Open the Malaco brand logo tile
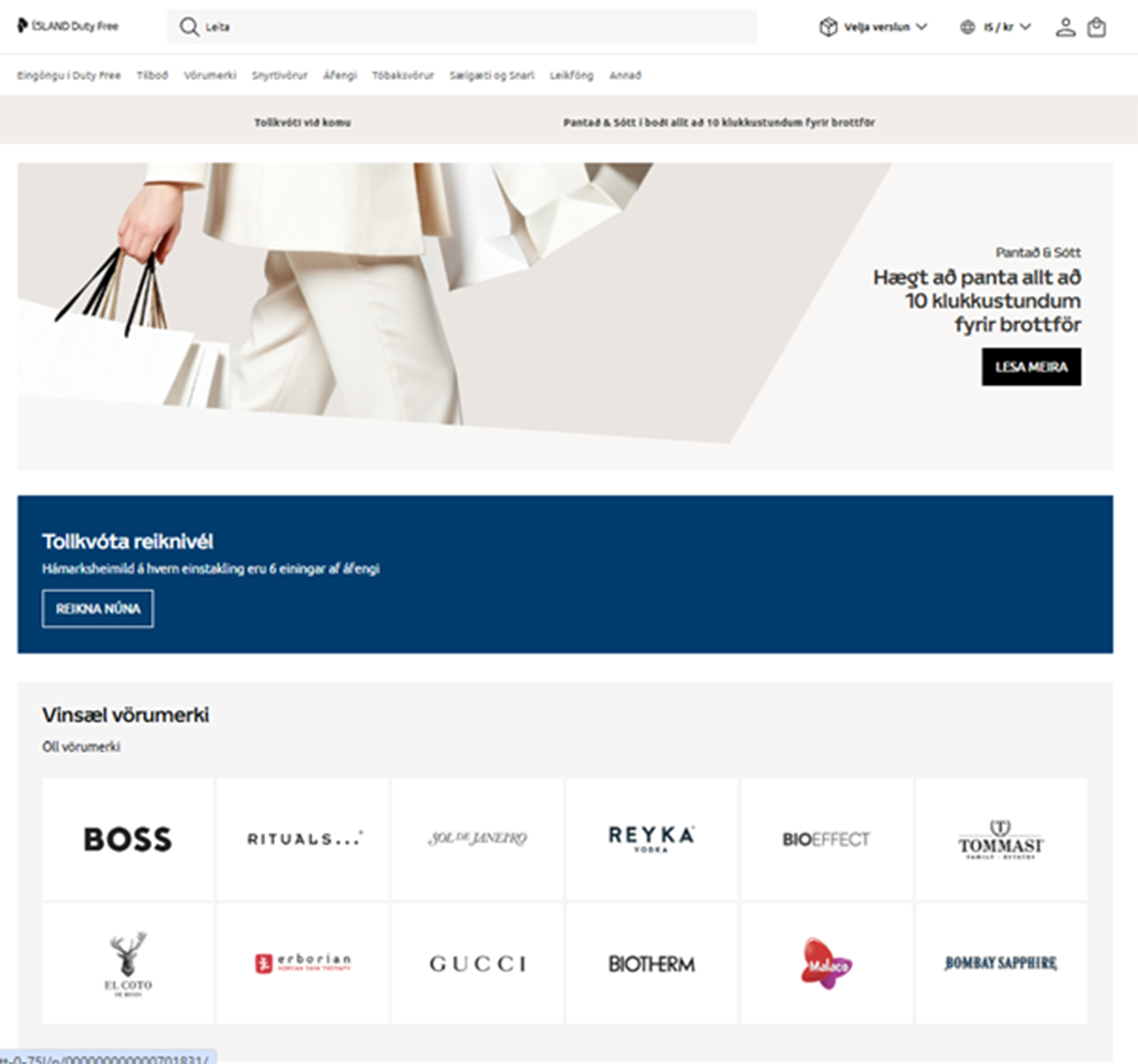Viewport: 1138px width, 1064px height. pyautogui.click(x=826, y=964)
